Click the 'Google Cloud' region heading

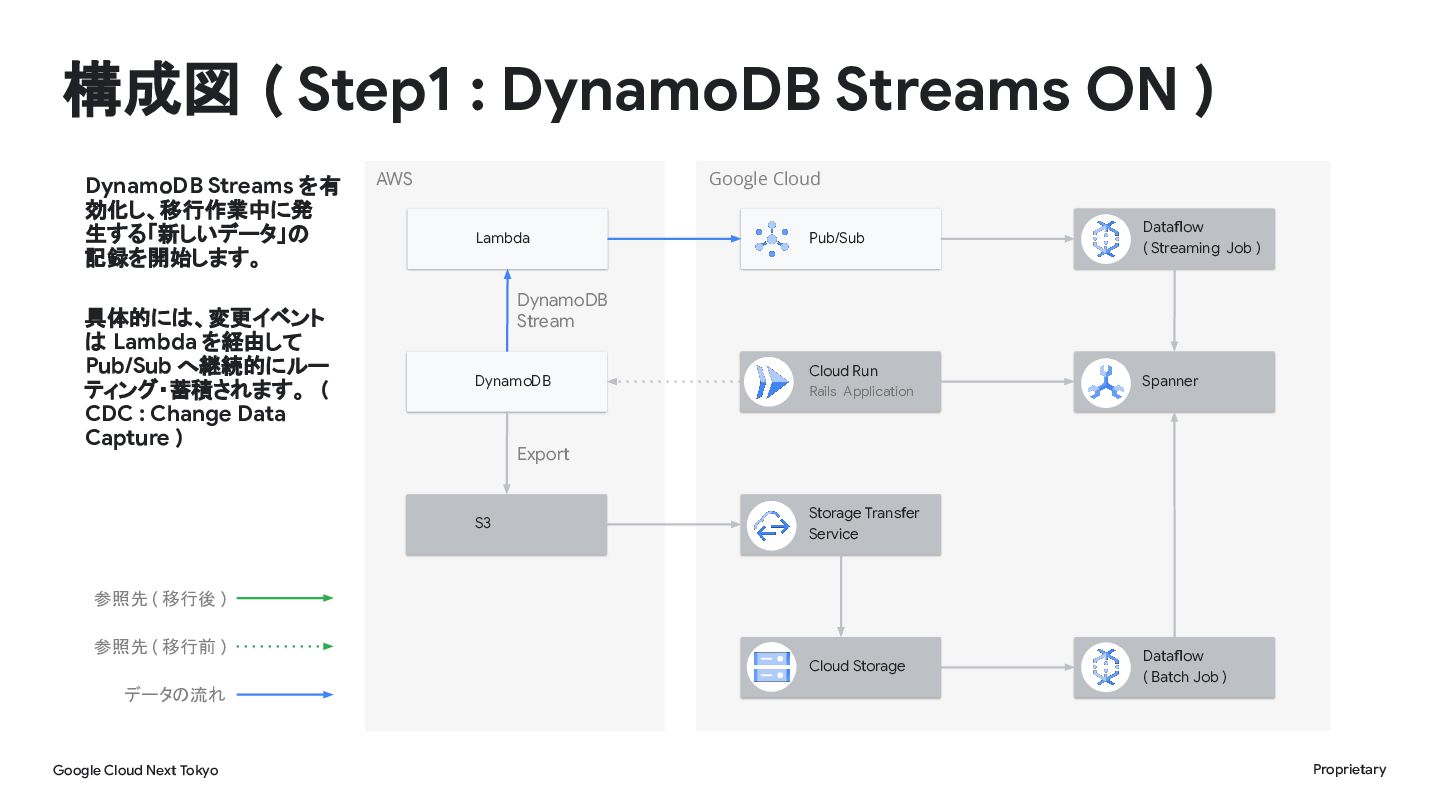[765, 179]
